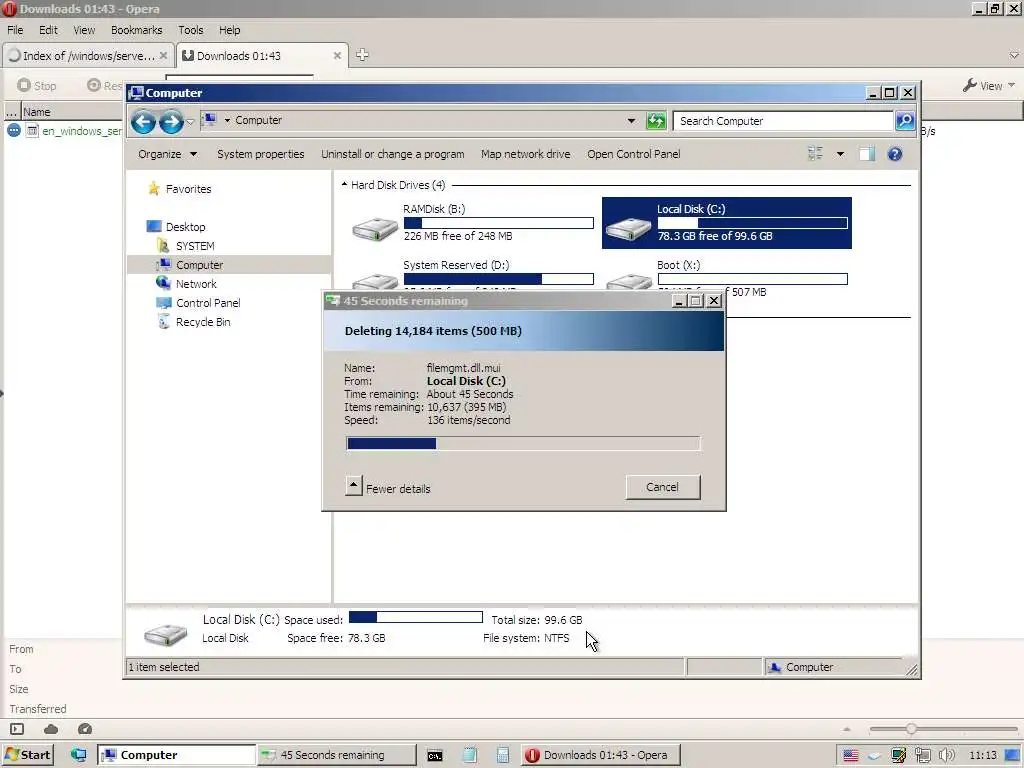The height and width of the screenshot is (768, 1024).
Task: Click the deletion progress bar
Action: pos(523,444)
